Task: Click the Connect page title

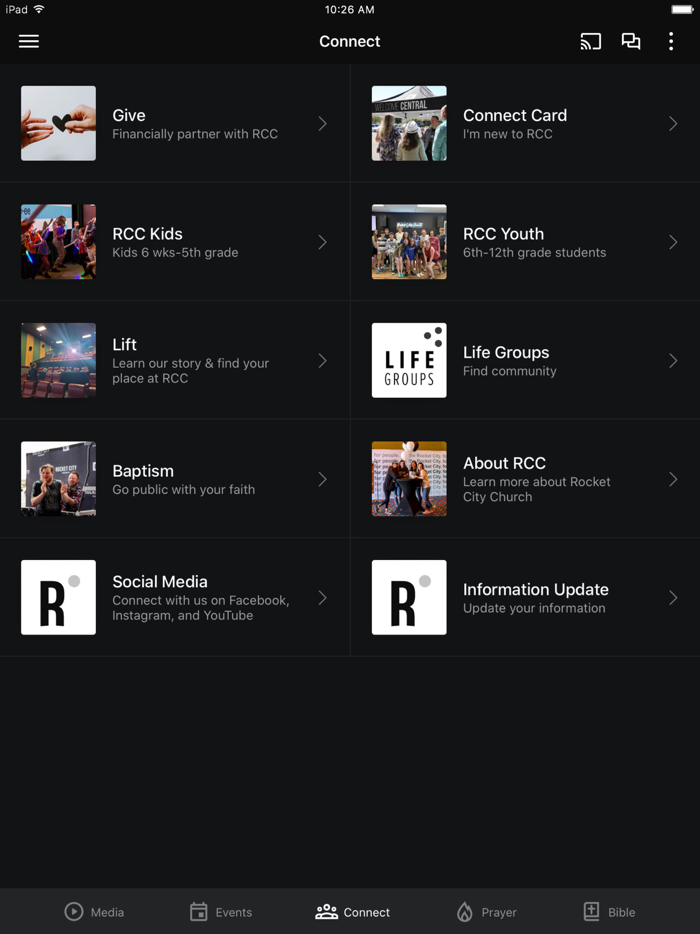Action: click(x=350, y=41)
